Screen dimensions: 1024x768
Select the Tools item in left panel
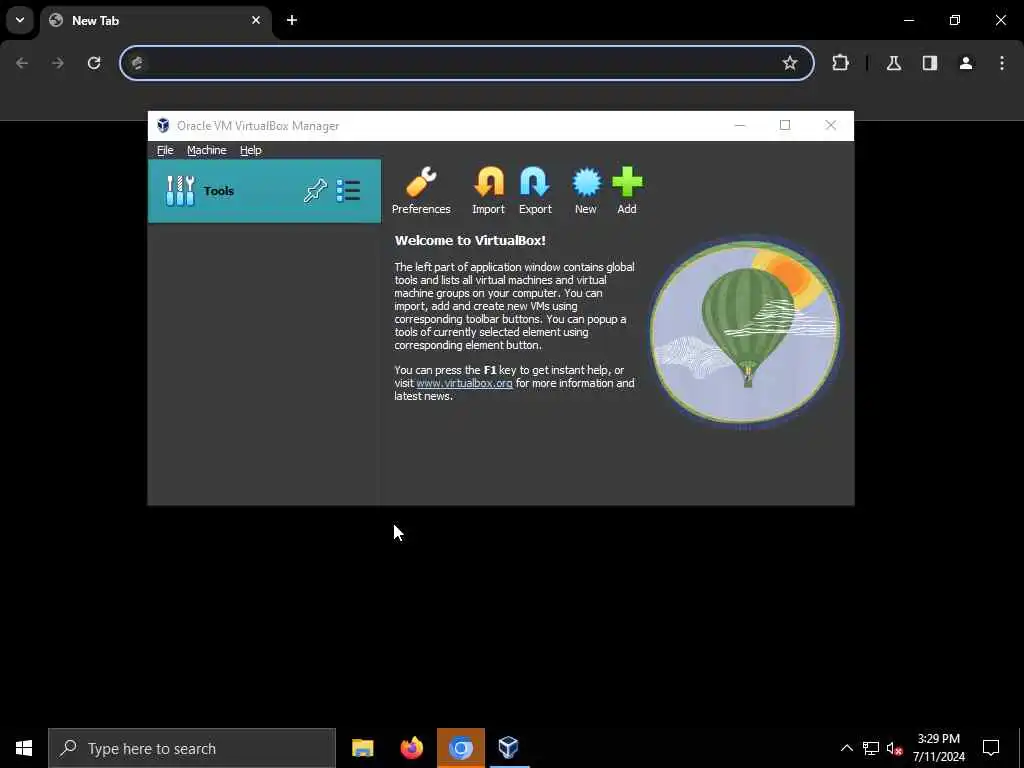[264, 191]
